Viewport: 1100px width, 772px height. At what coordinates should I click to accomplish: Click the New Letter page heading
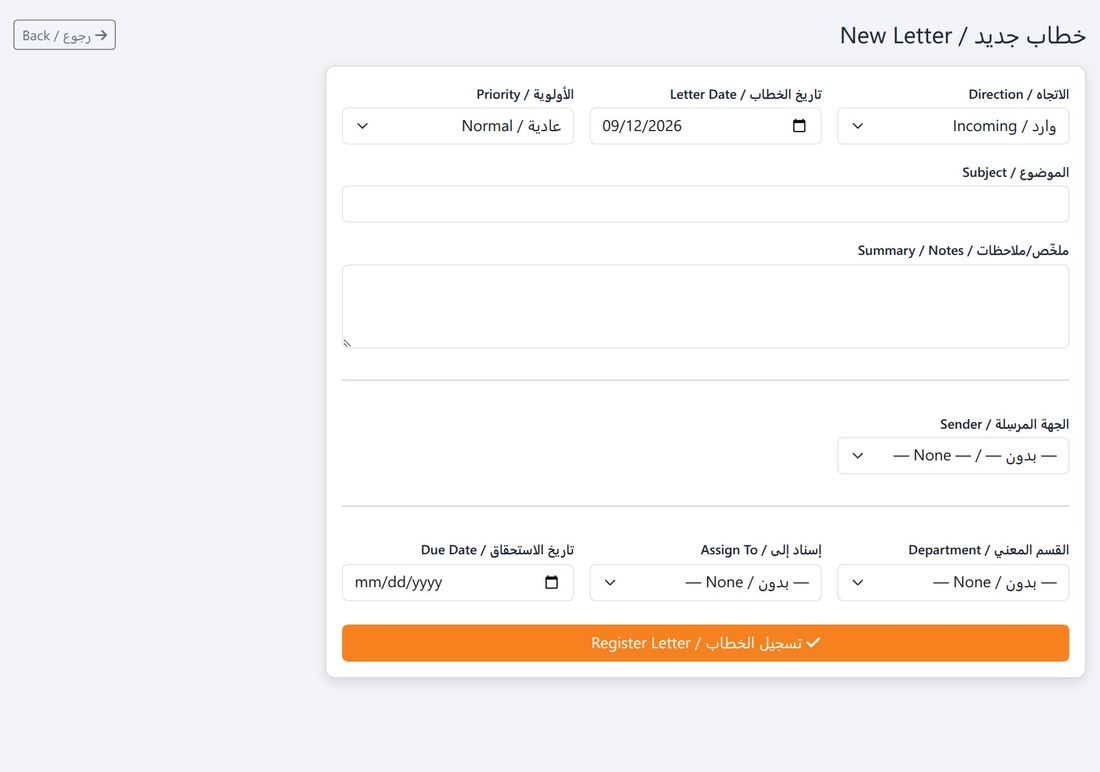pos(962,35)
